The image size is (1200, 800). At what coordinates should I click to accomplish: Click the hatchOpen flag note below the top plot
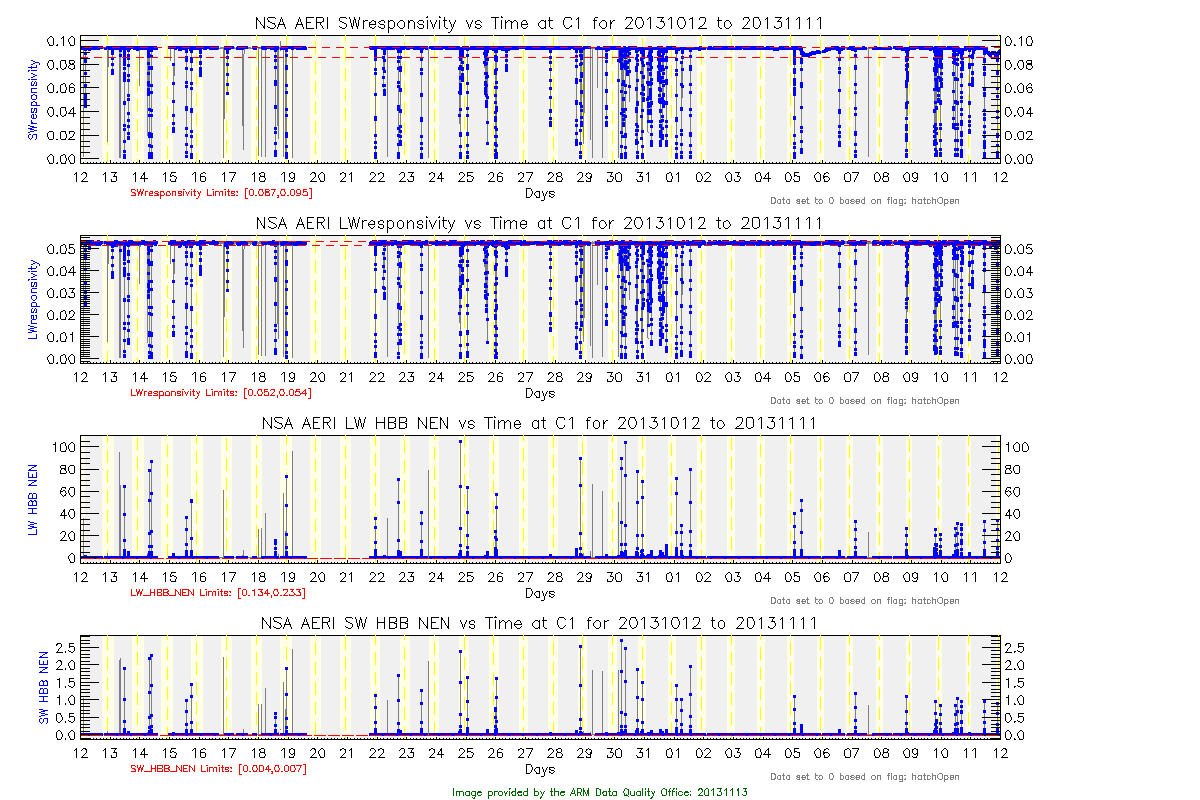tap(864, 201)
